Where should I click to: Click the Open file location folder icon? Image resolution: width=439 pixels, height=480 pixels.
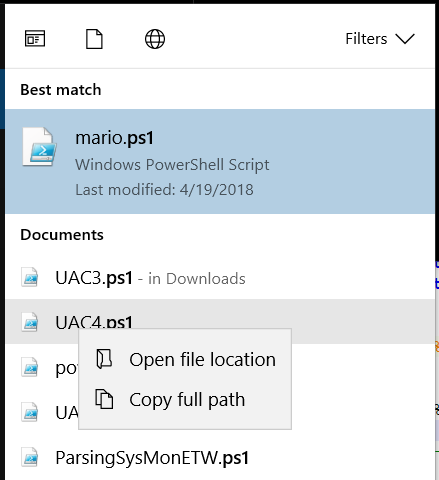click(104, 359)
